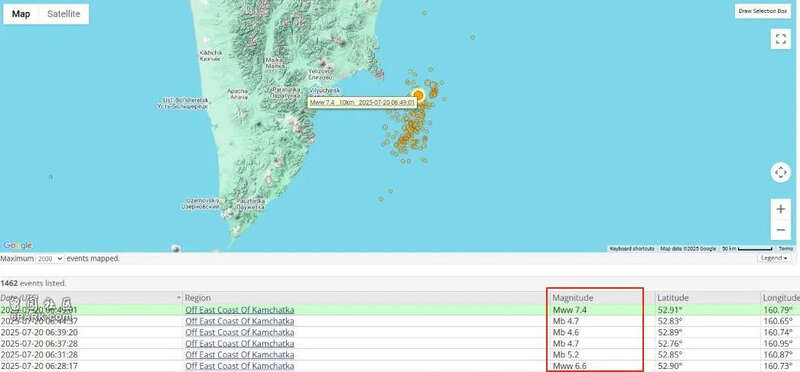
Task: Click the large Mww 7.4 epicenter marker
Action: 418,95
